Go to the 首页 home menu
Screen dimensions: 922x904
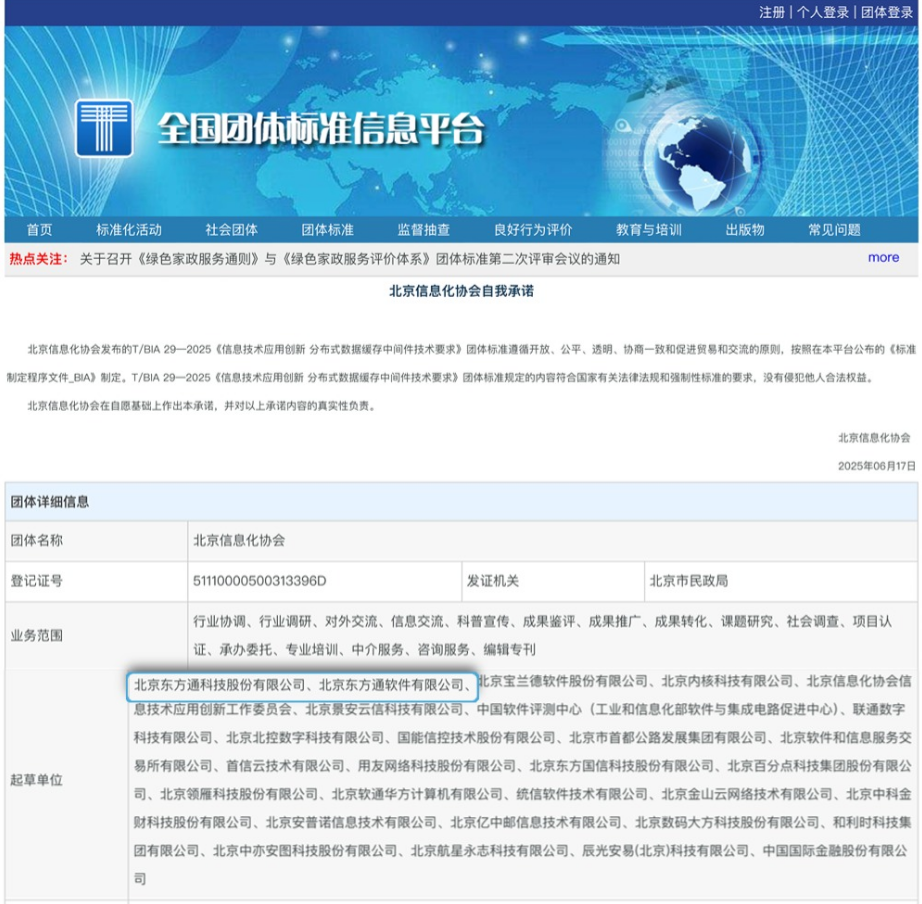coord(39,230)
